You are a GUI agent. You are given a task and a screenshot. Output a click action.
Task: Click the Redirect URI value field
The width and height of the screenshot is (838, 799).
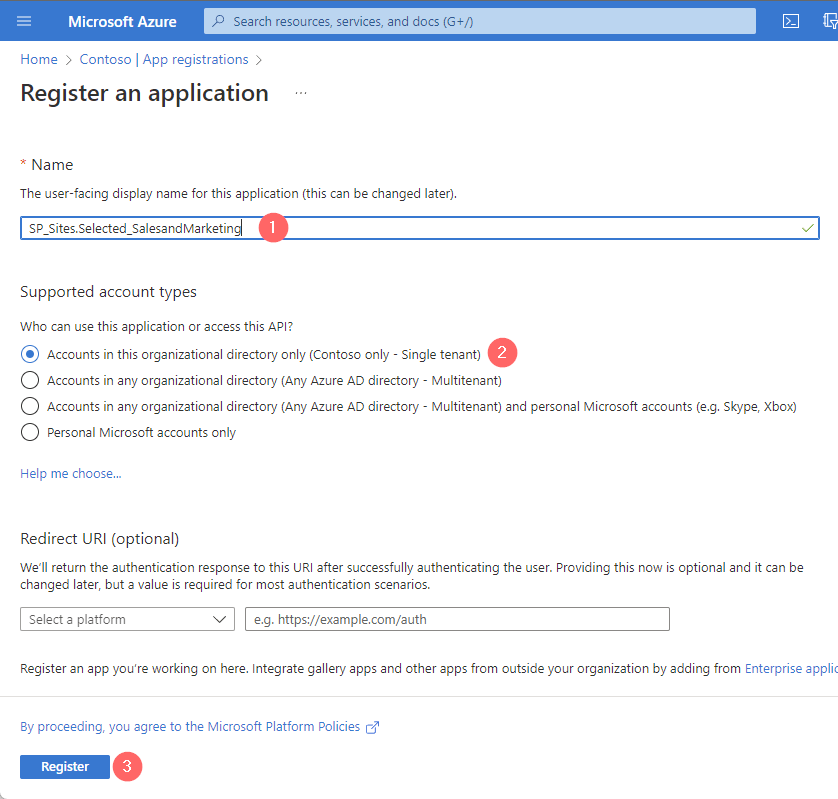click(457, 619)
